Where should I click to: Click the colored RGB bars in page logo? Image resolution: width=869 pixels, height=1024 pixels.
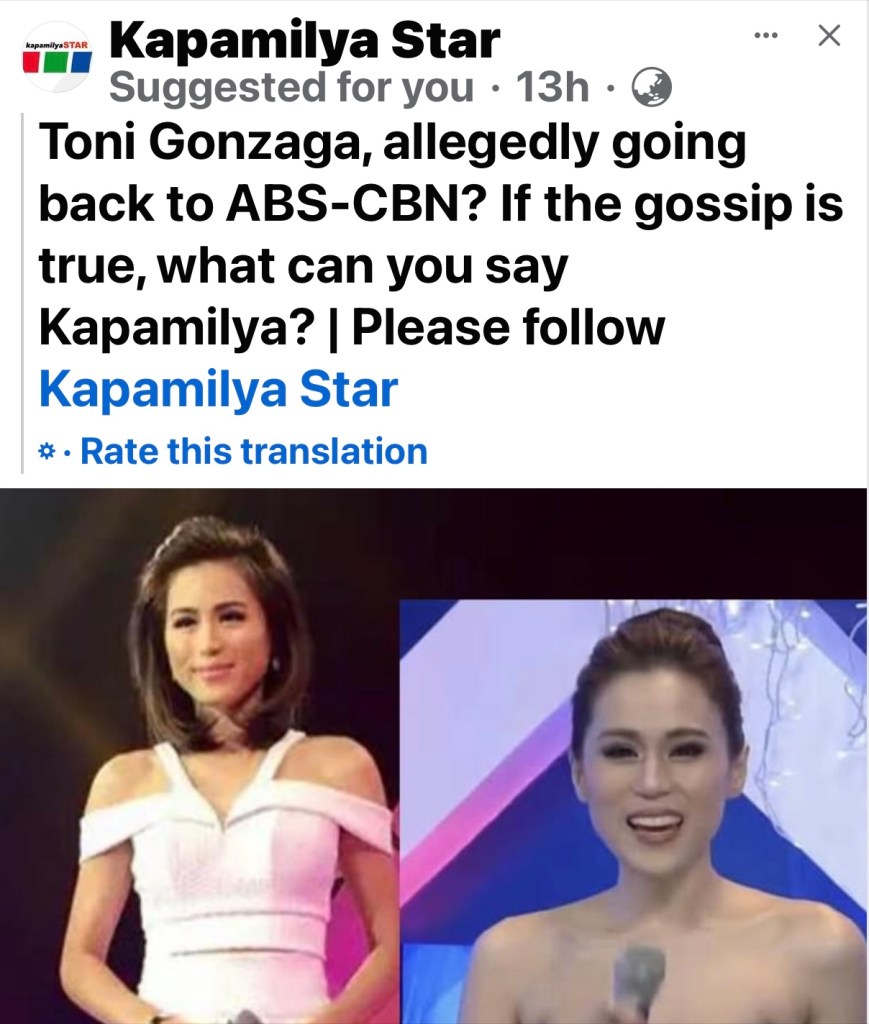pyautogui.click(x=57, y=63)
